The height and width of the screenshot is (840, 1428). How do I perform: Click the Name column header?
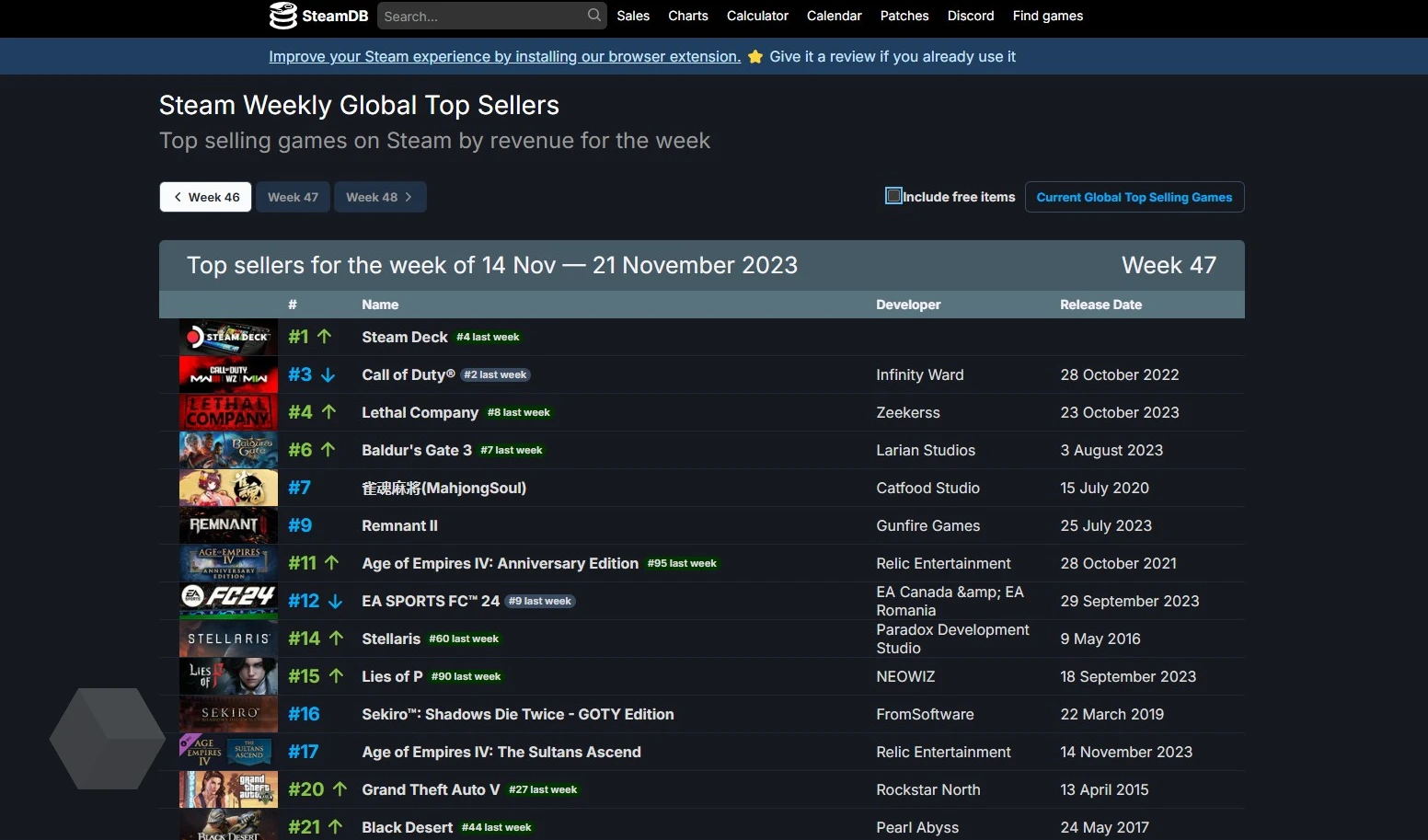(x=380, y=305)
